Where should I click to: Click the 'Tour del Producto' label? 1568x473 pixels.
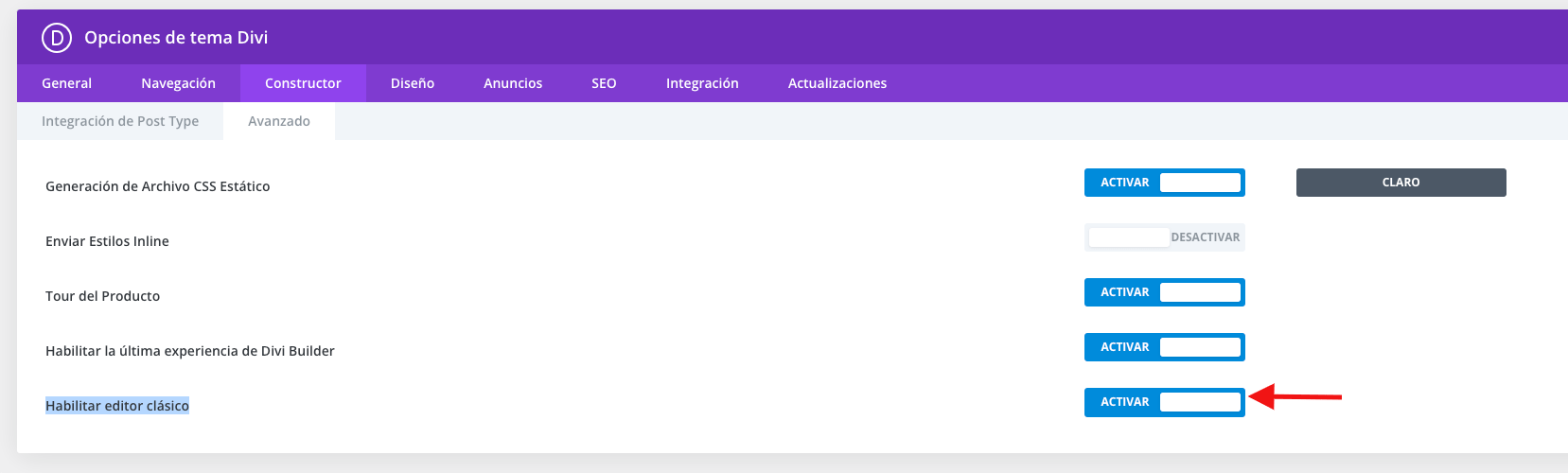(102, 296)
